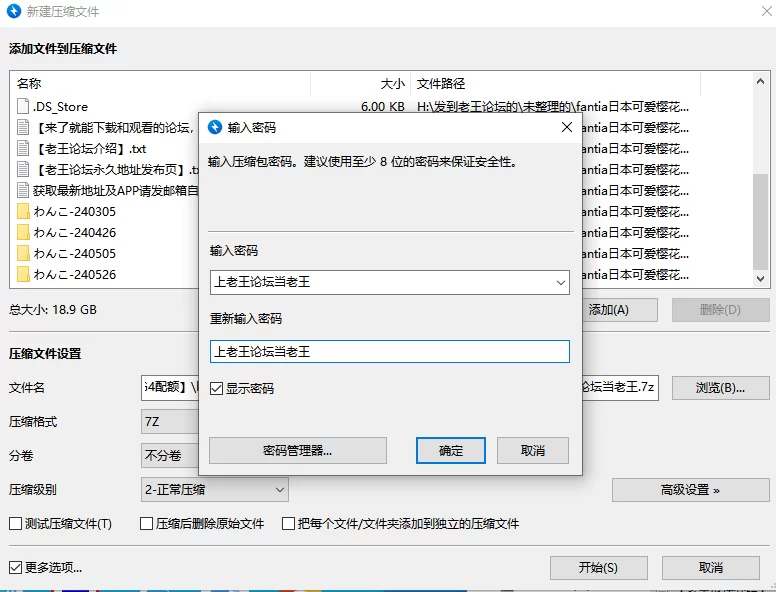
Task: Click the わんこ-240305 folder icon
Action: (24, 212)
